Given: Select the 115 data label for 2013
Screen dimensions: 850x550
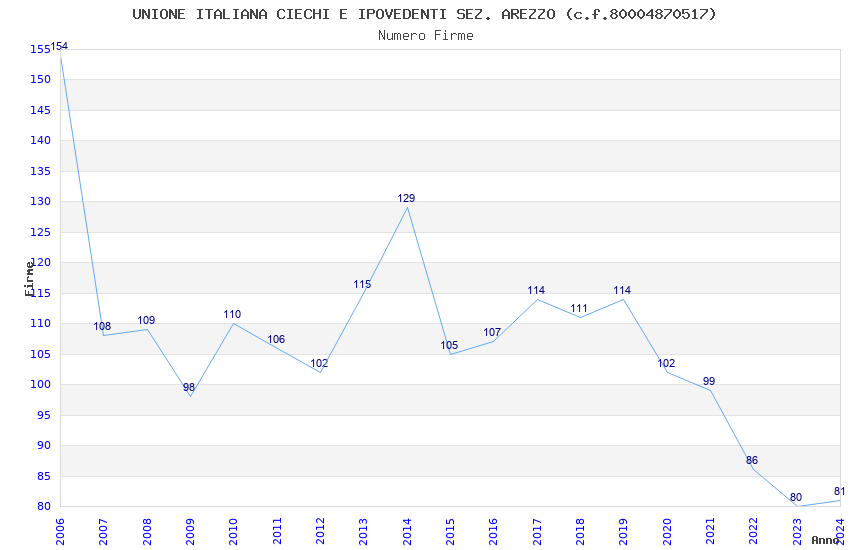Looking at the screenshot, I should [x=362, y=284].
